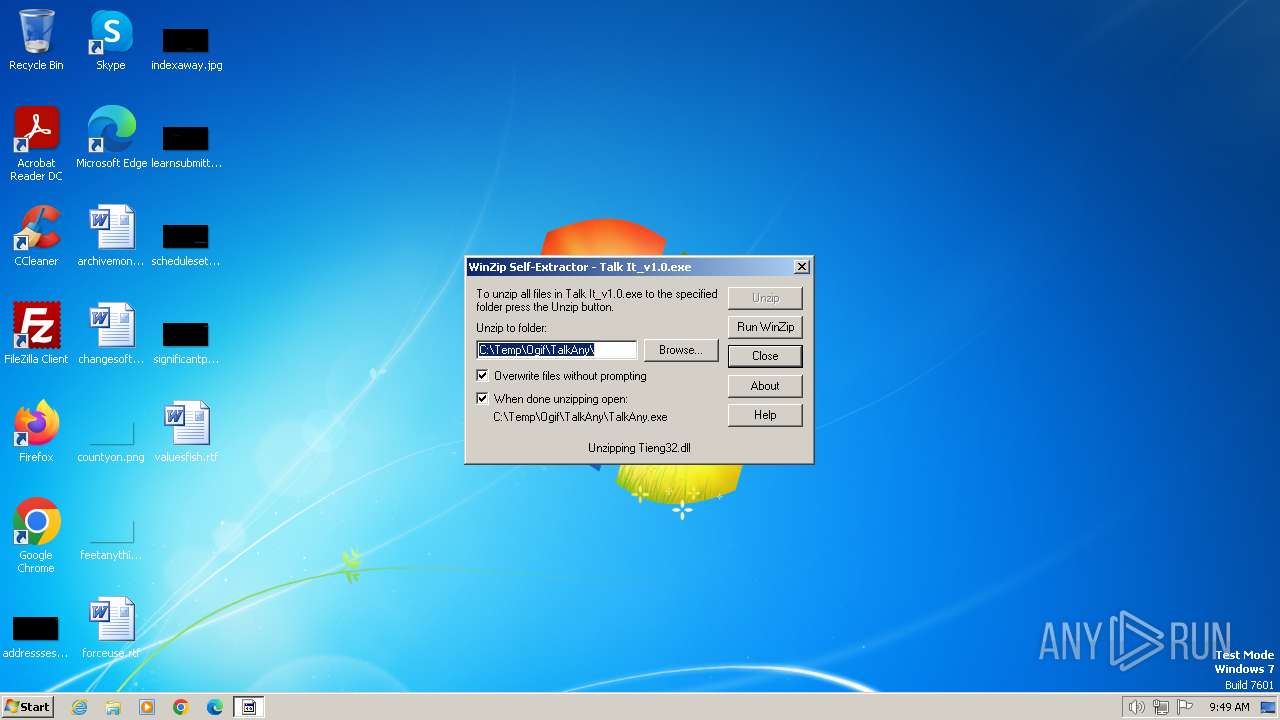The width and height of the screenshot is (1280, 720).
Task: Select the indexaway.jpg desktop file
Action: tap(186, 48)
